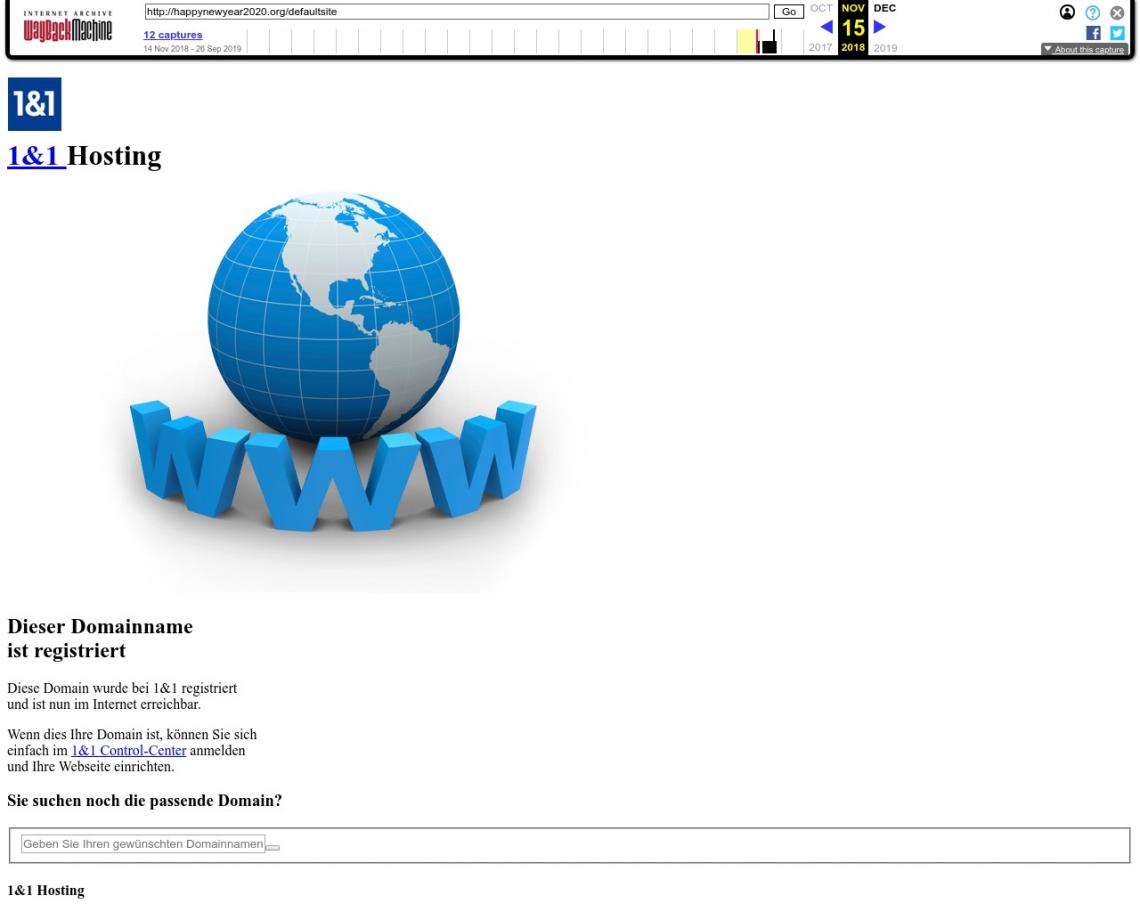
Task: Select the 2018 year label
Action: pos(854,47)
